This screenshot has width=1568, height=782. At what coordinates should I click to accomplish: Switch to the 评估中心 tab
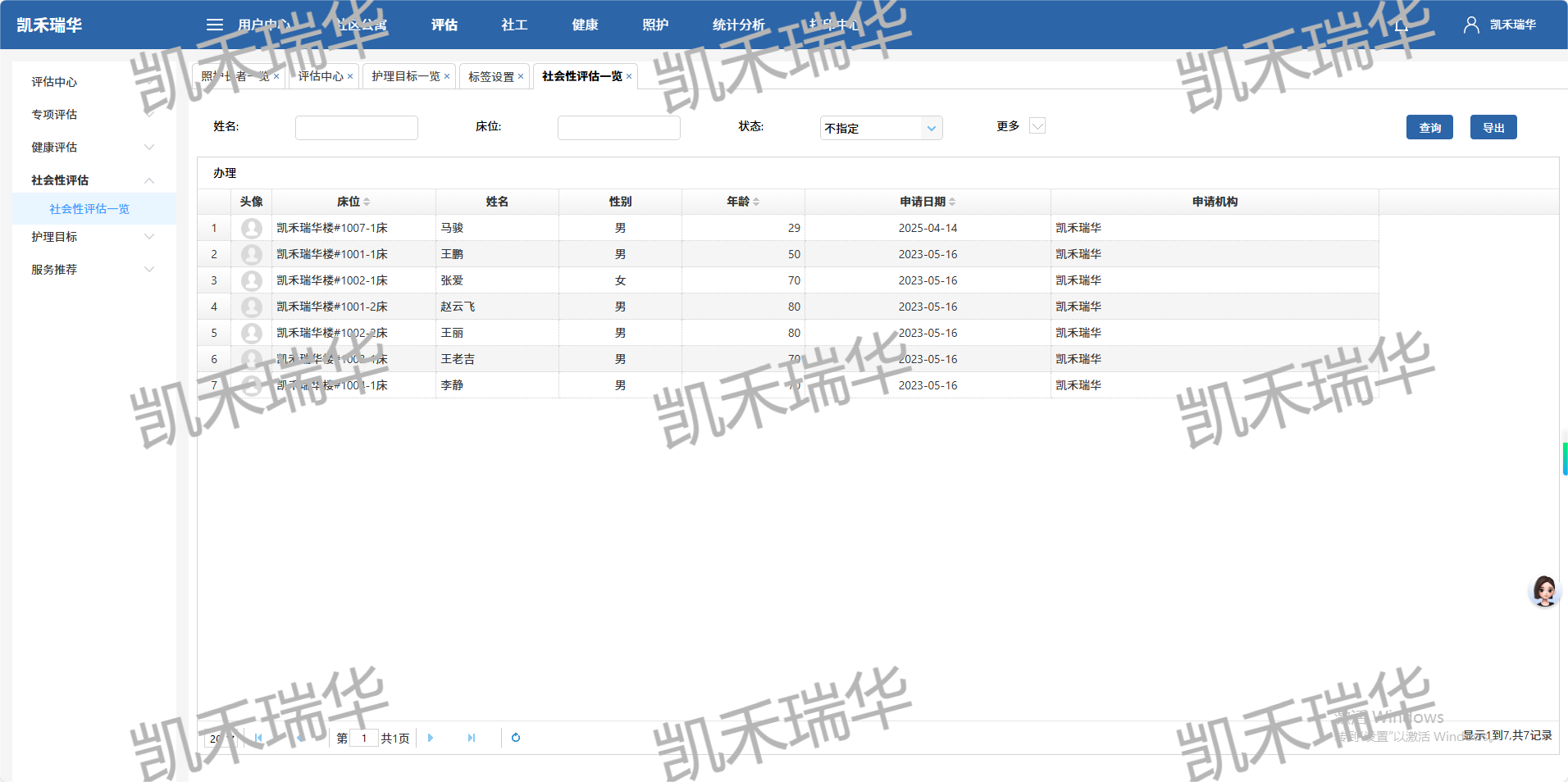point(320,76)
